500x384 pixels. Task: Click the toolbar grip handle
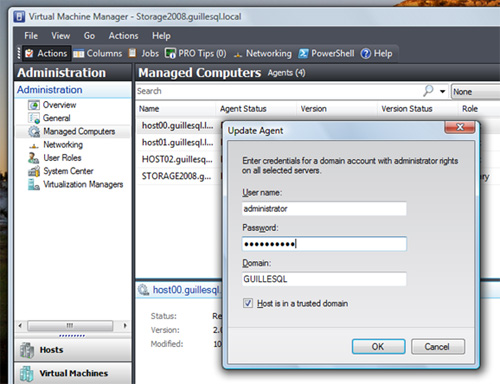pos(19,53)
